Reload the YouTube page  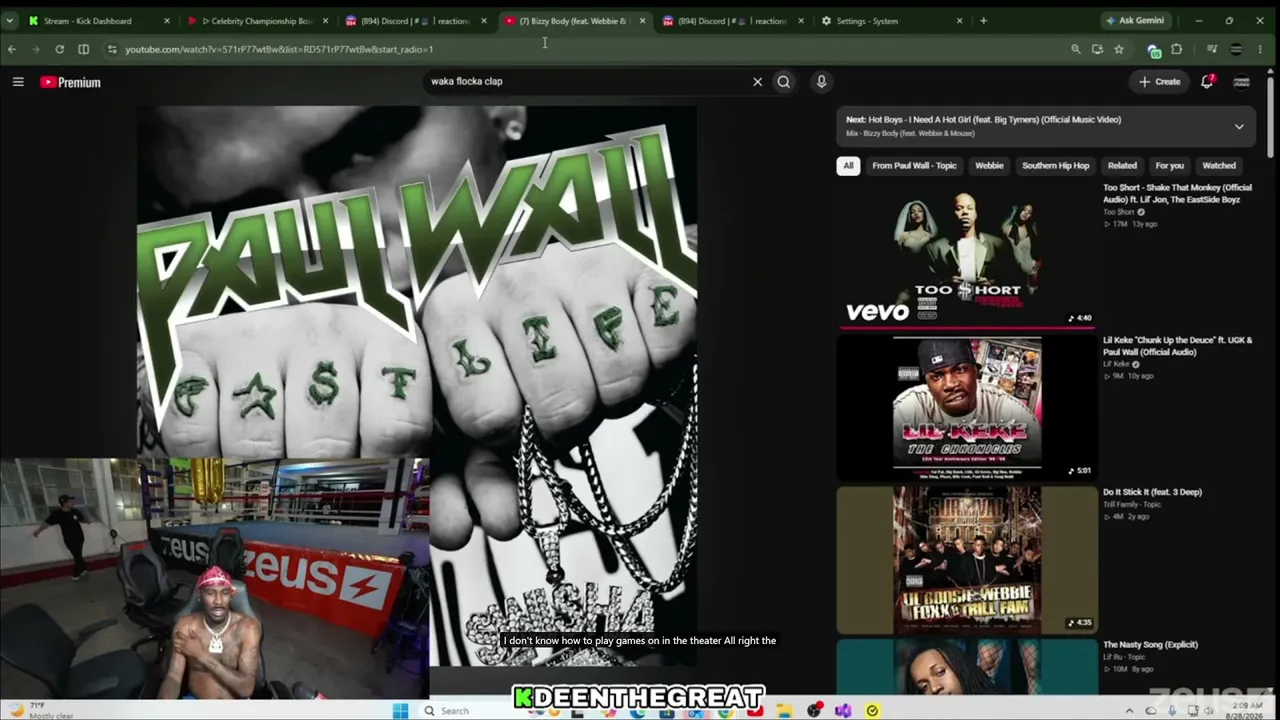60,49
